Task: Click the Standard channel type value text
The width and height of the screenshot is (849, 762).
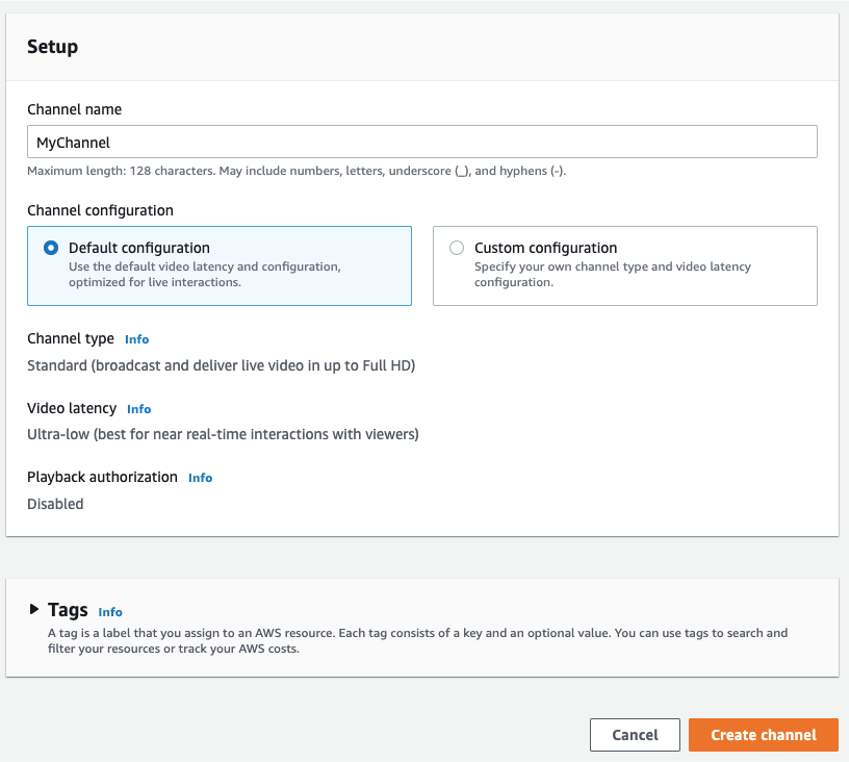Action: coord(221,366)
